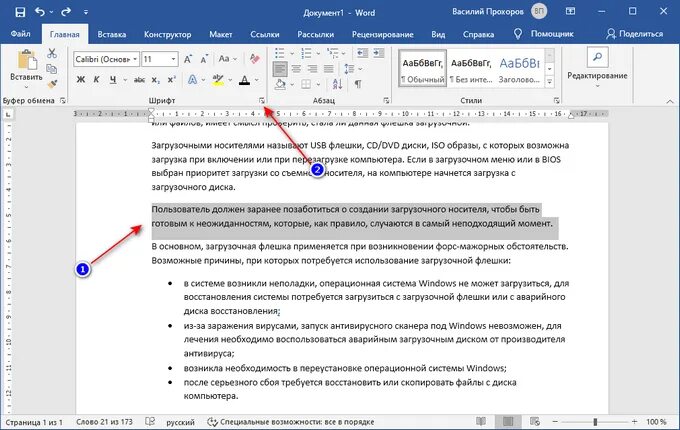This screenshot has width=680, height=430.
Task: Switch to the Конструктор tab
Action: 167,34
